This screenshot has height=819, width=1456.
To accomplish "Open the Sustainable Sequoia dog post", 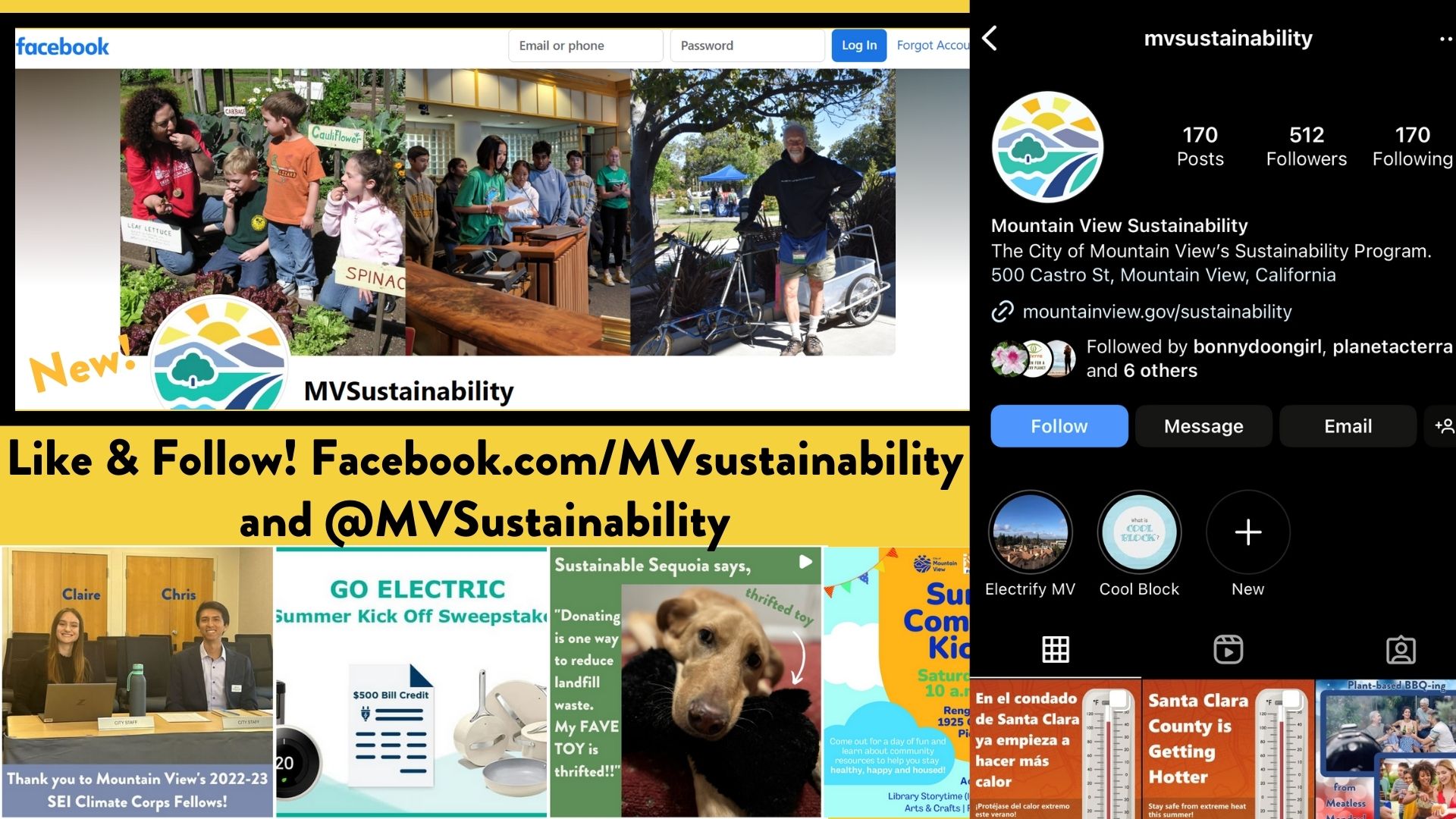I will (686, 682).
